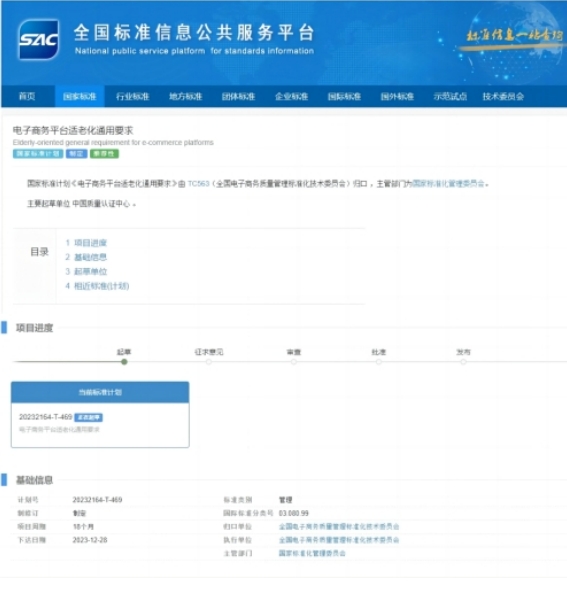
Task: Click the page title 电子商务平台适老化通用要求
Action: 73,130
